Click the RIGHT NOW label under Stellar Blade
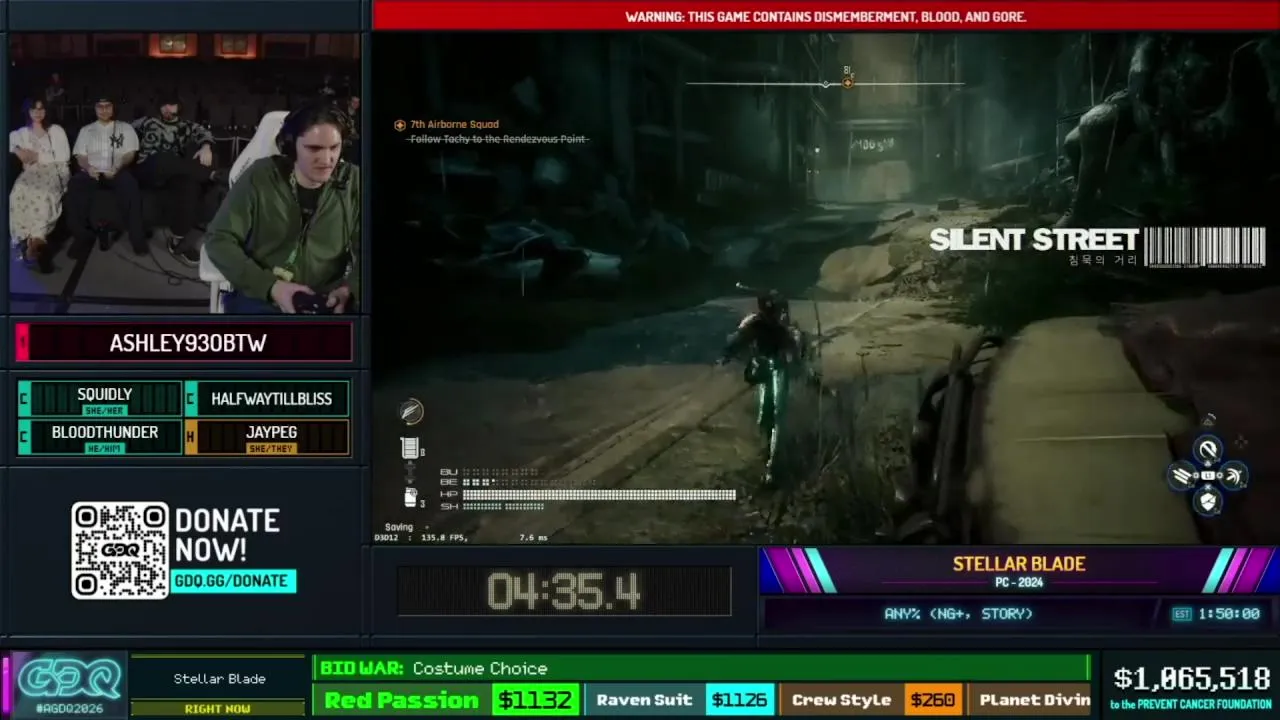The image size is (1280, 720). pos(217,708)
